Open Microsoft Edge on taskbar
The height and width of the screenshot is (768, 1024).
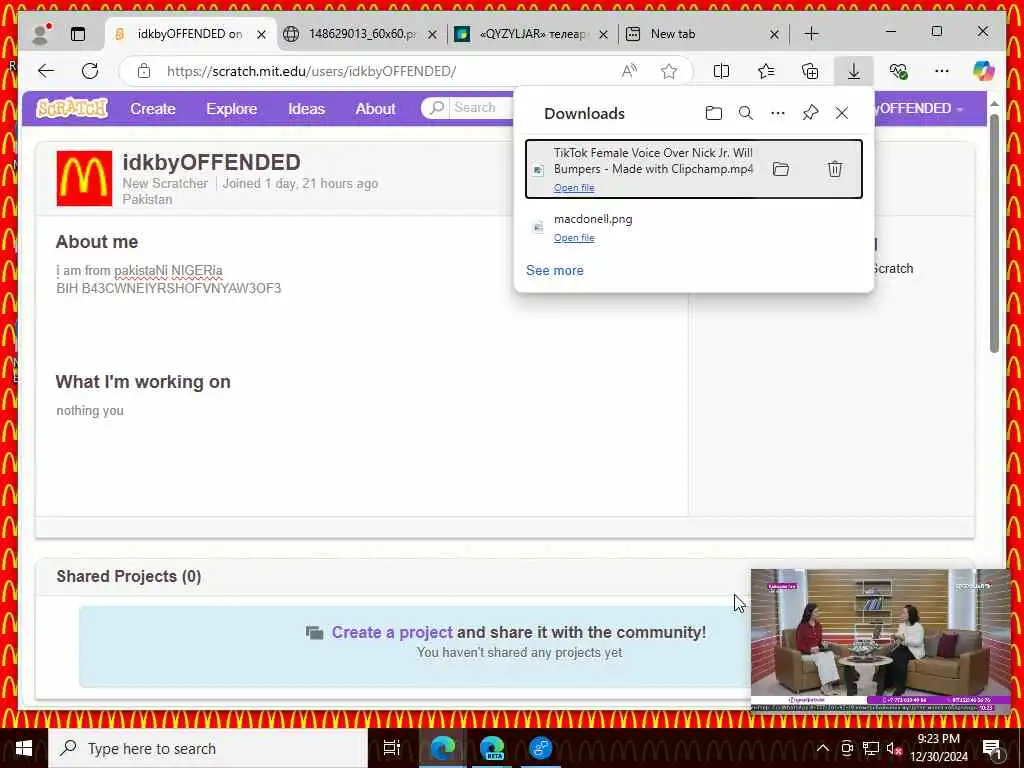[x=442, y=748]
